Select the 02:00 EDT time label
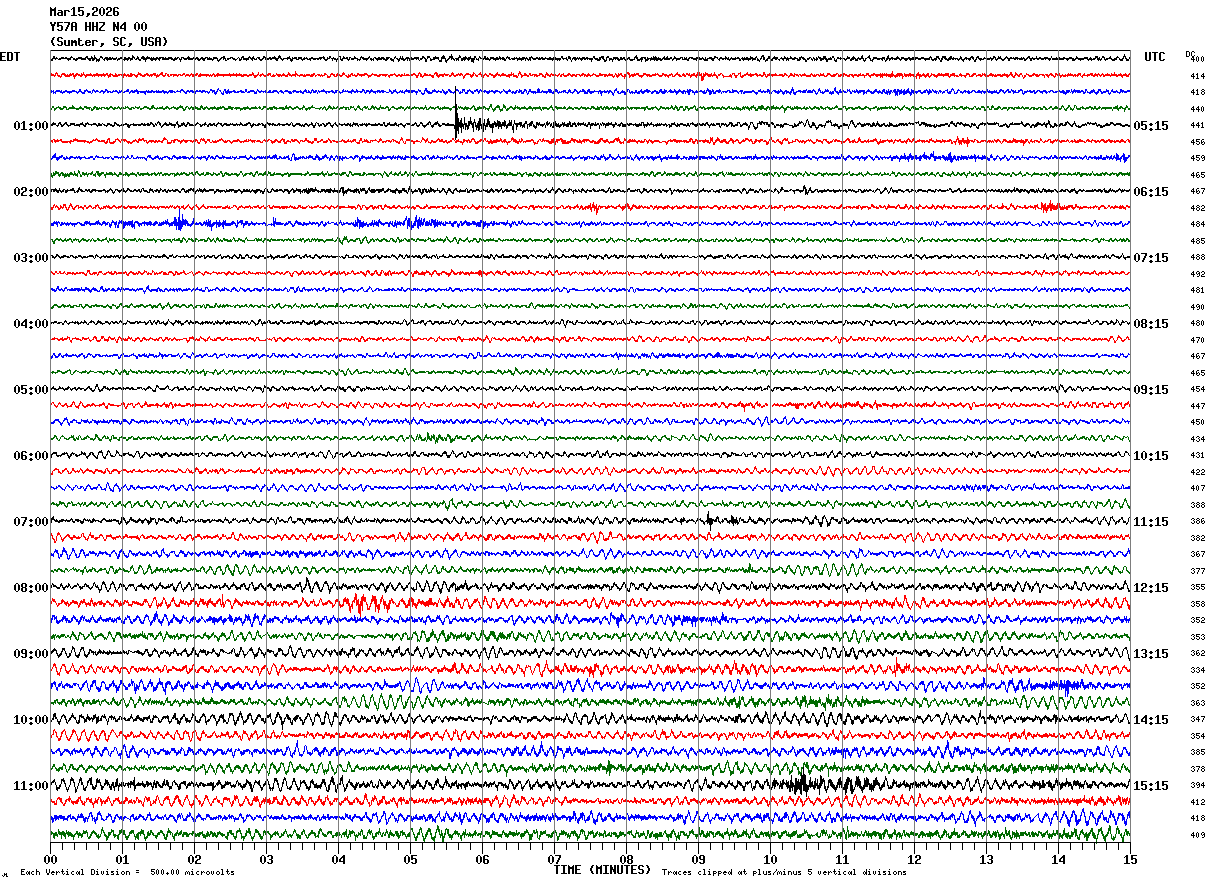 click(31, 192)
